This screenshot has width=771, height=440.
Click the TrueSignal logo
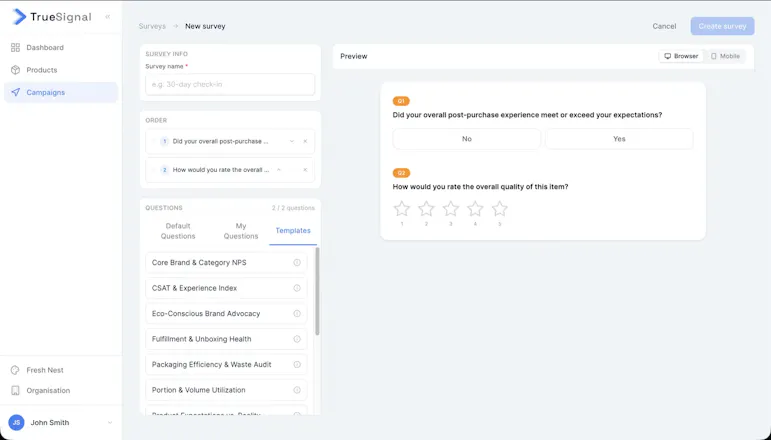(x=52, y=17)
